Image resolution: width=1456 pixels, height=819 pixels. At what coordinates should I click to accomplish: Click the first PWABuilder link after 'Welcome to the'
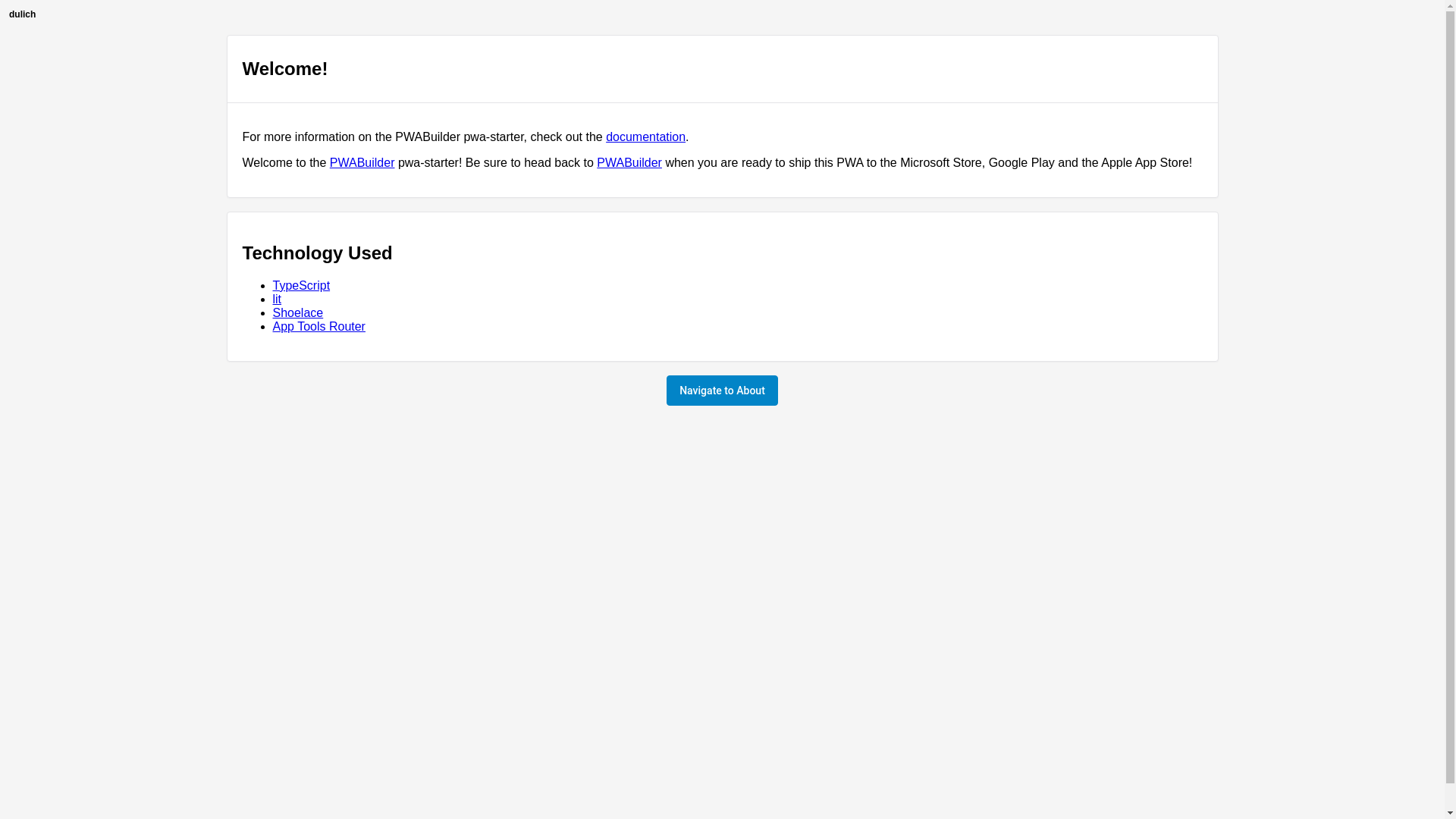click(x=362, y=163)
